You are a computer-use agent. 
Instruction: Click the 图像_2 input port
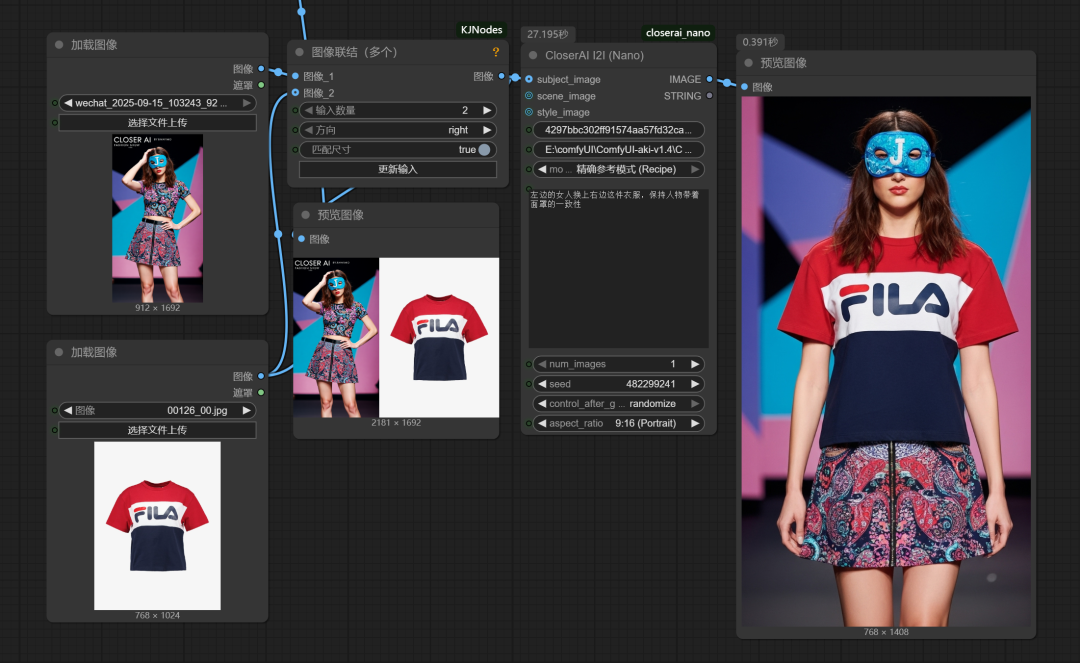pos(295,92)
